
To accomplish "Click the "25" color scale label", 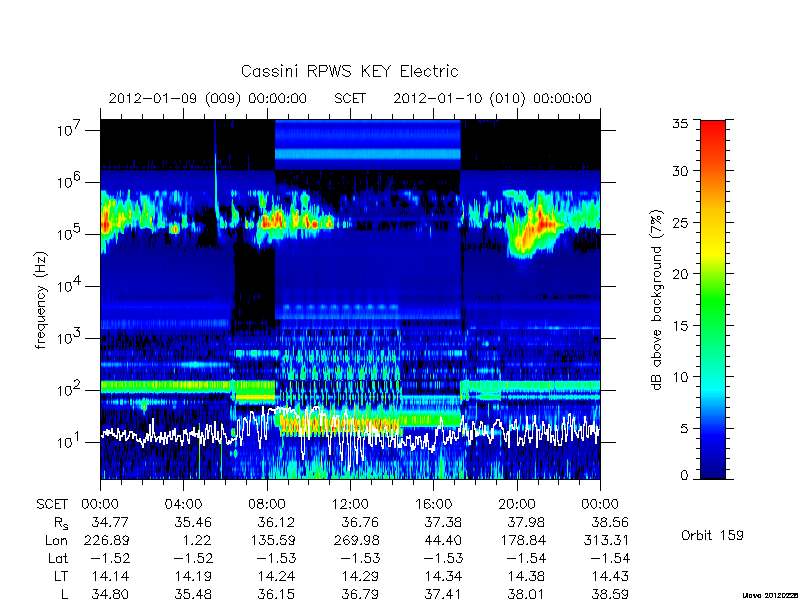I will [x=680, y=222].
